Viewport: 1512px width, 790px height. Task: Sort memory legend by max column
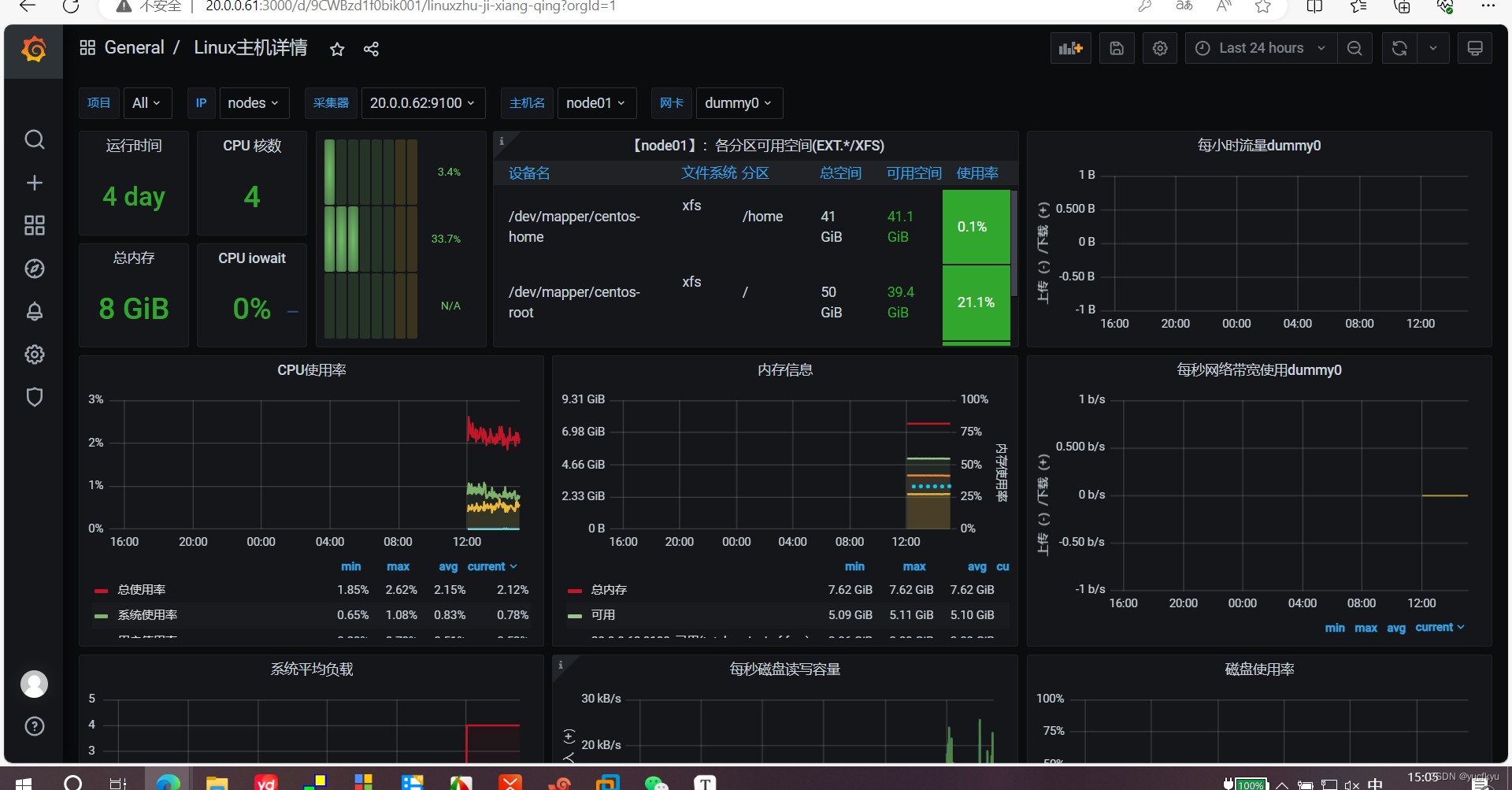[x=914, y=566]
